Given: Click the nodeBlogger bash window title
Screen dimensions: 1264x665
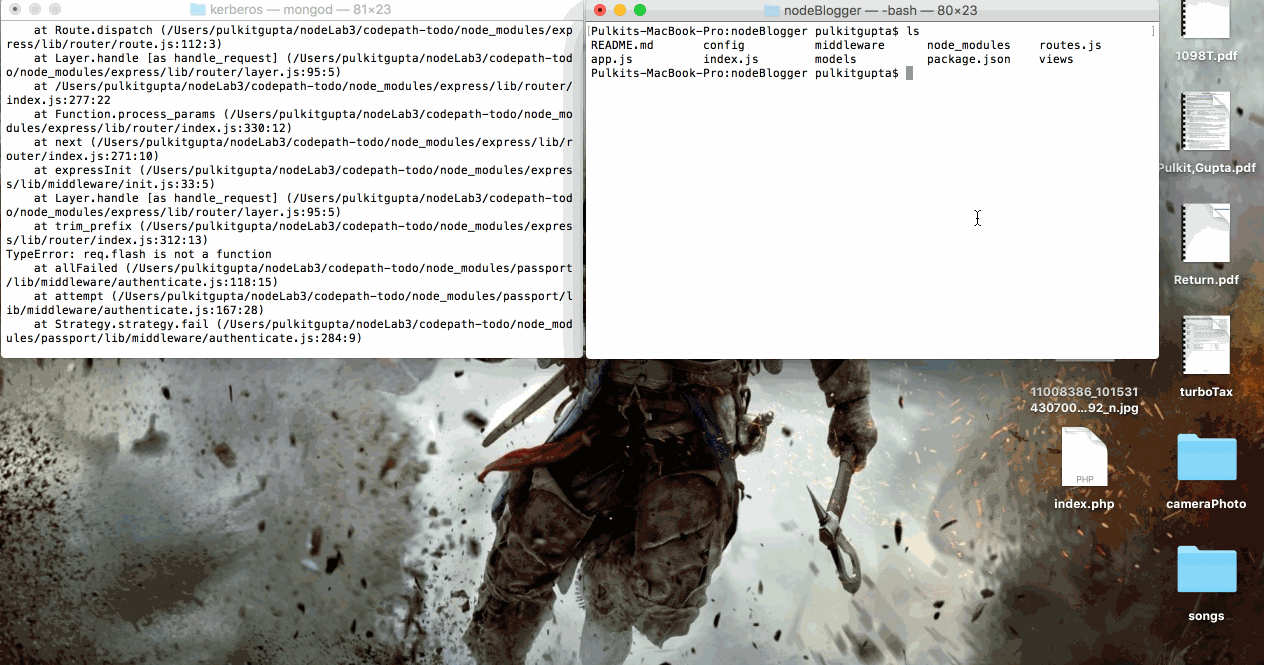Looking at the screenshot, I should click(x=880, y=10).
